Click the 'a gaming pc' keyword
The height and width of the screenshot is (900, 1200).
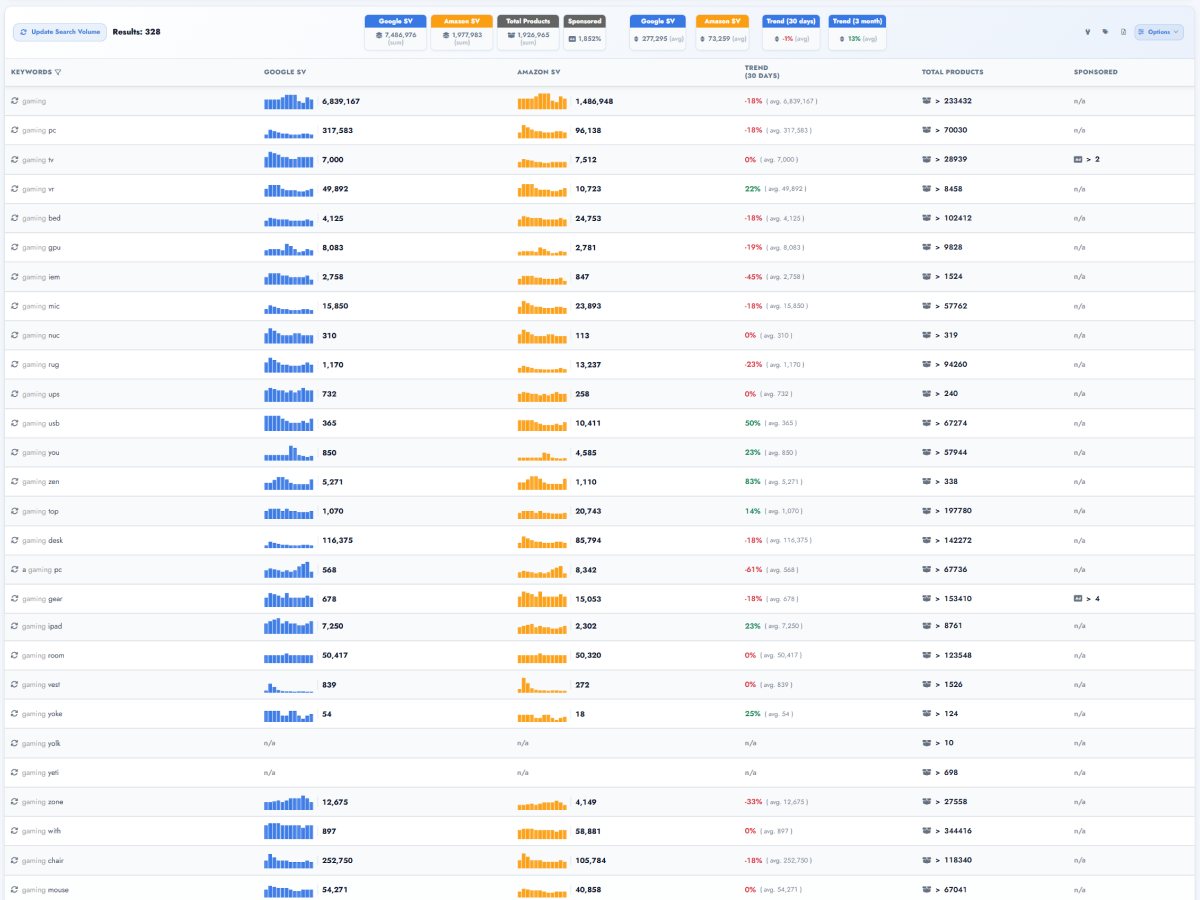42,570
